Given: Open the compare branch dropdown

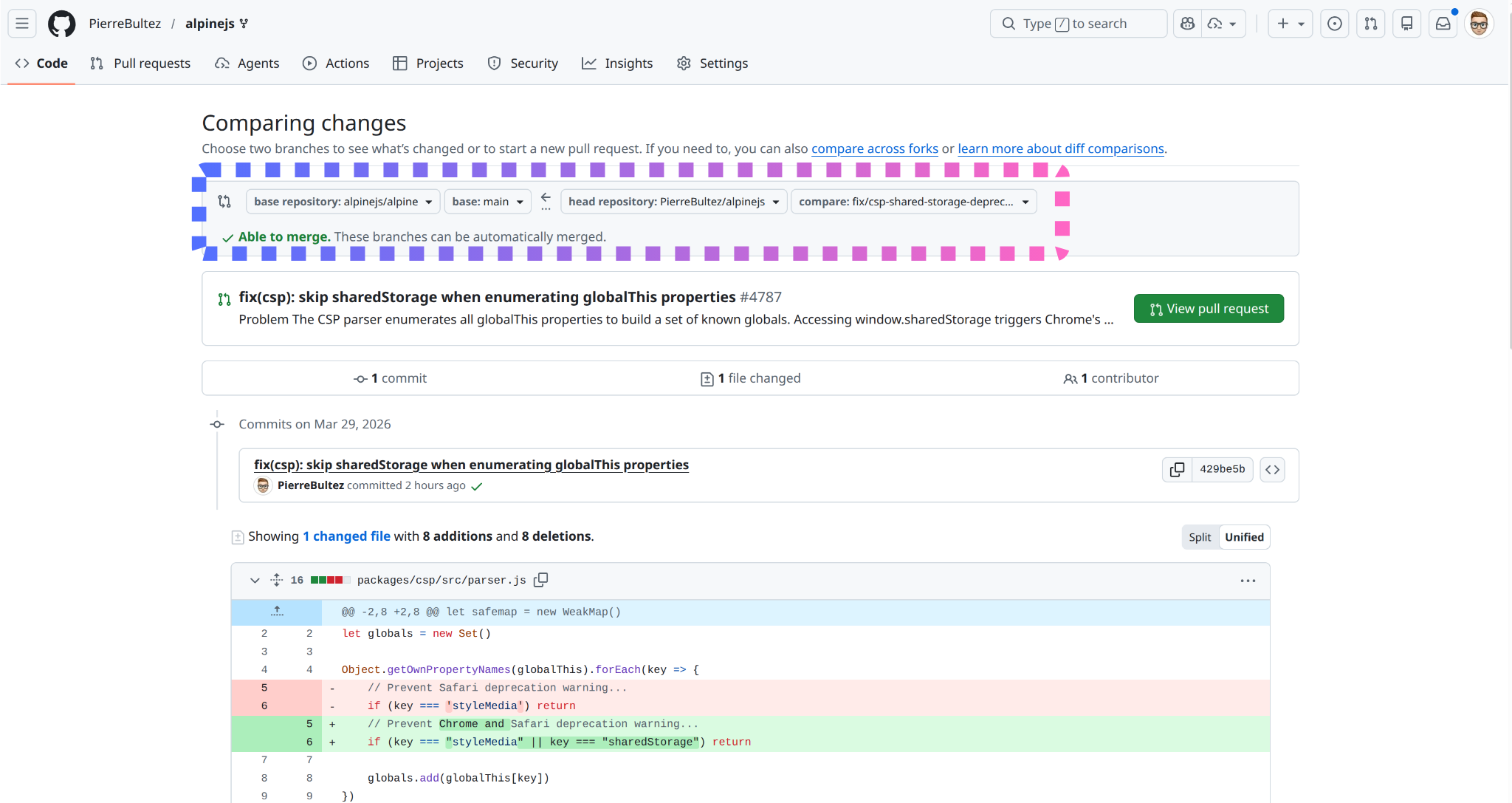Looking at the screenshot, I should [913, 201].
